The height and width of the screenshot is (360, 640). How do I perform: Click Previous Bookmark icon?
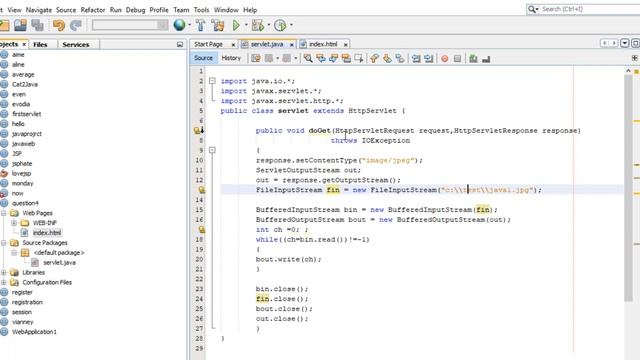pyautogui.click(x=374, y=59)
